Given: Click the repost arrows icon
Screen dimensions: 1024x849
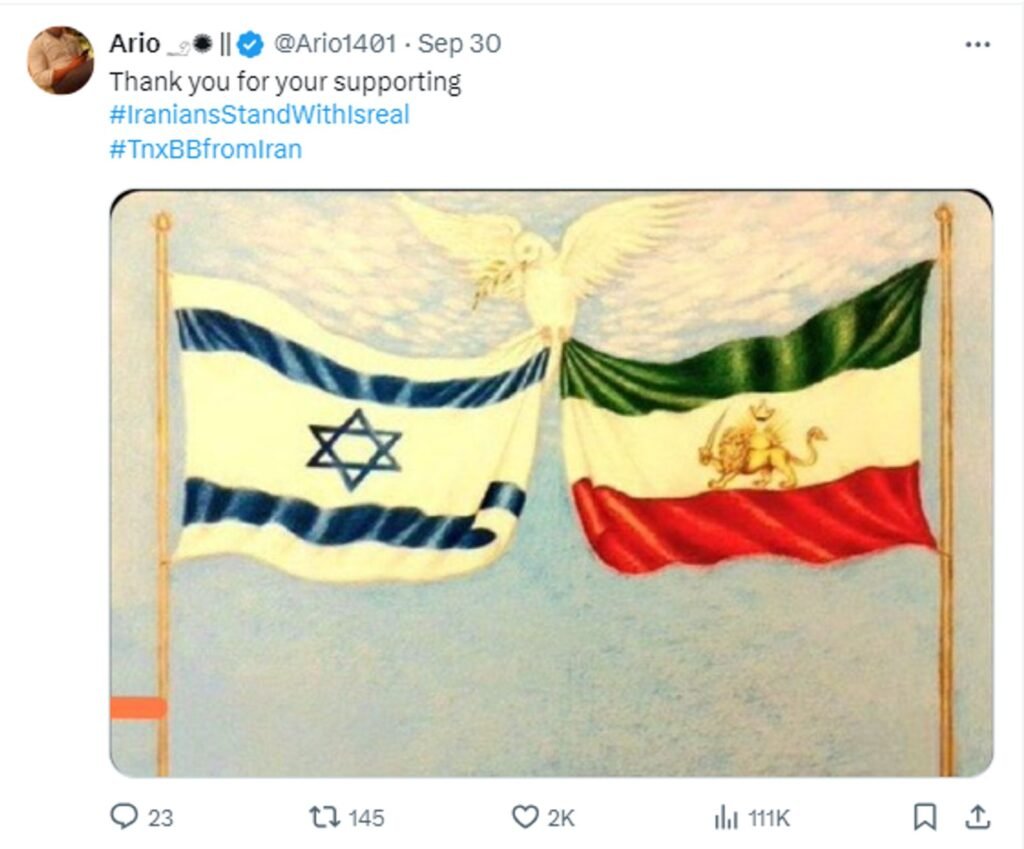Looking at the screenshot, I should (x=325, y=817).
